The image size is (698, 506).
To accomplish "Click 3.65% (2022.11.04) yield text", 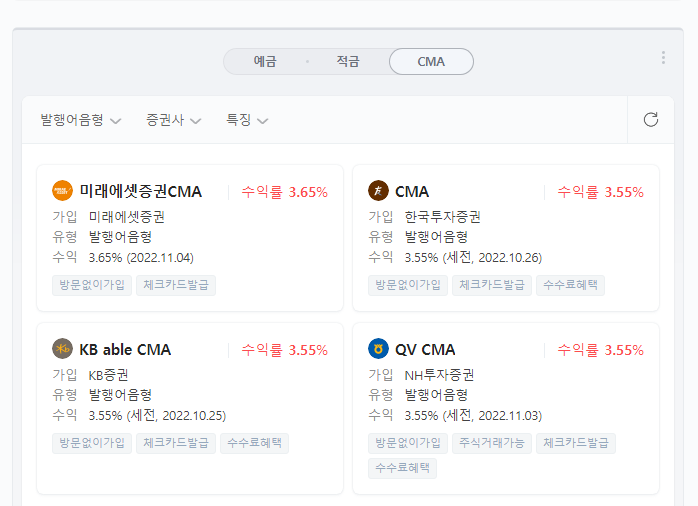I will [x=141, y=258].
